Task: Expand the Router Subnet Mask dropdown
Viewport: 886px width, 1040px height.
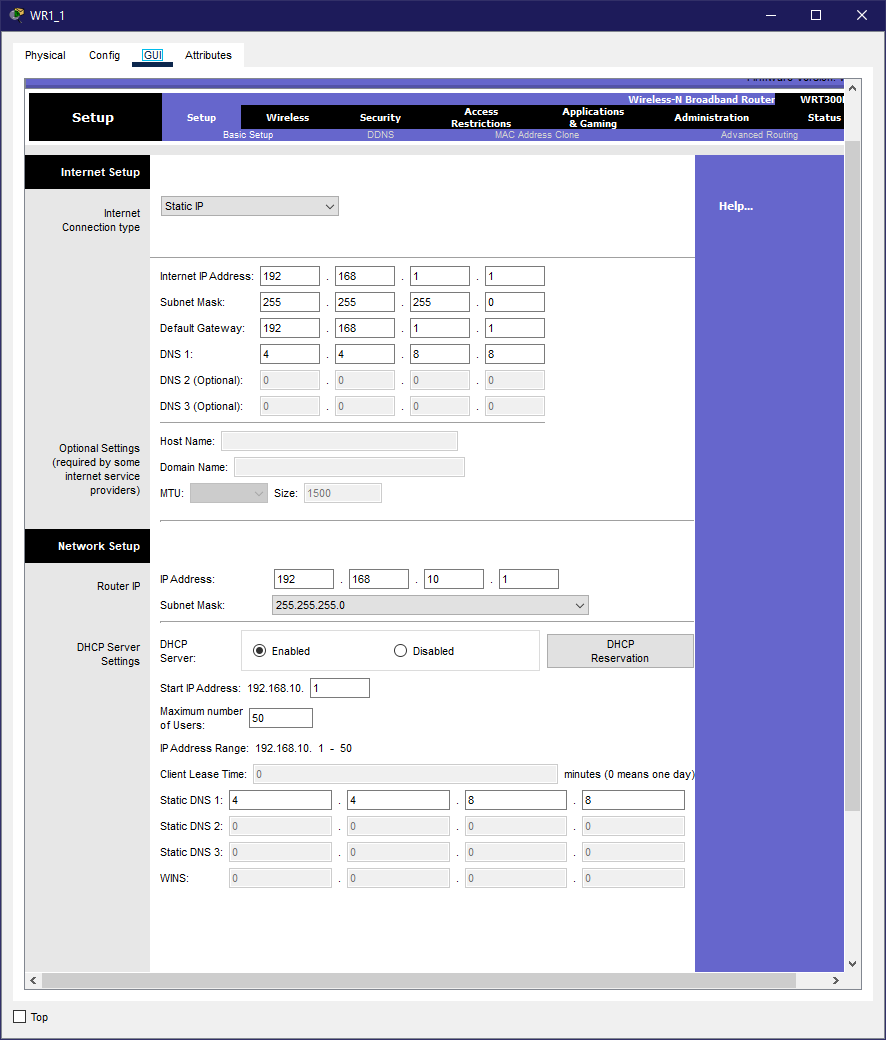Action: [x=430, y=605]
